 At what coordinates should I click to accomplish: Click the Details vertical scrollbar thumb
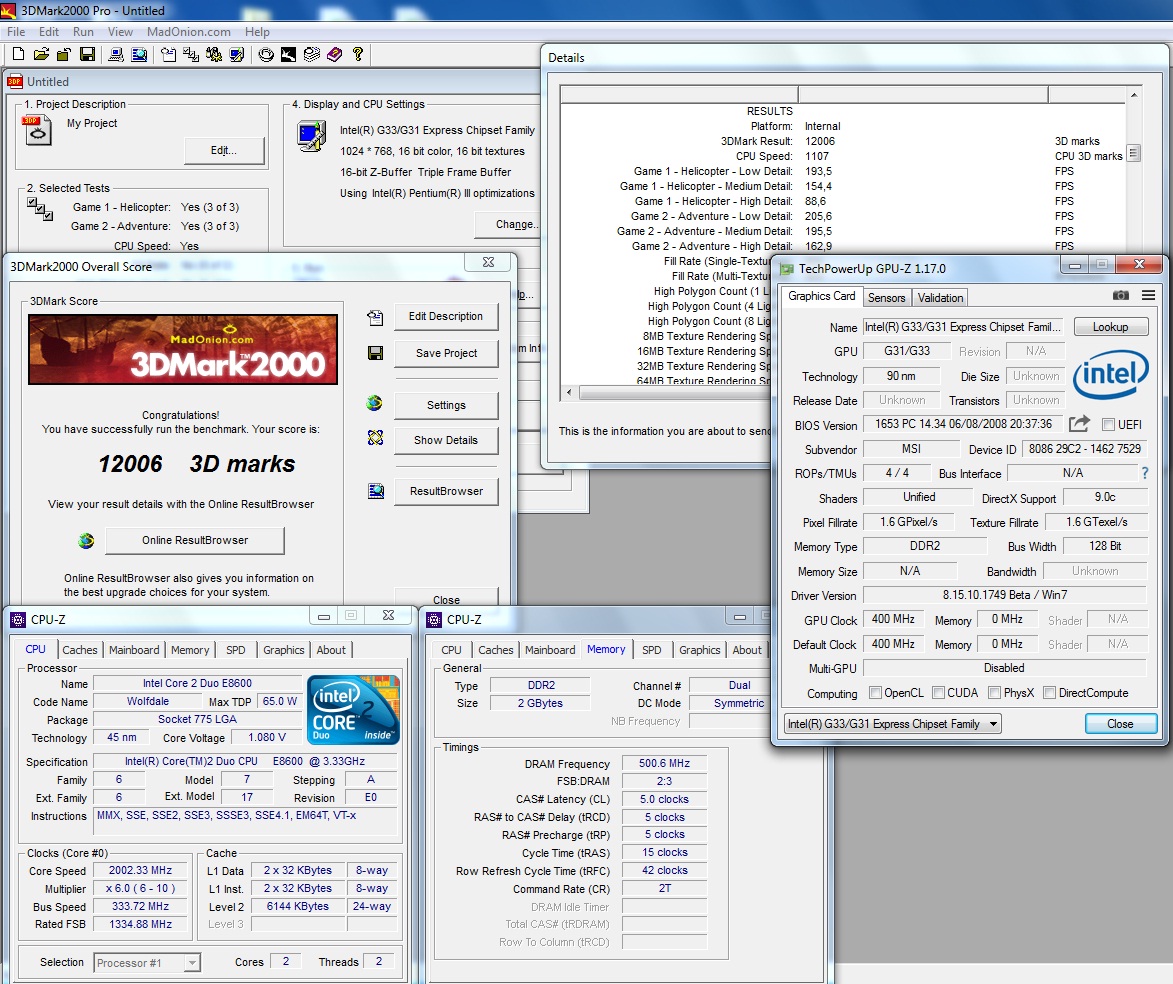click(x=1133, y=153)
